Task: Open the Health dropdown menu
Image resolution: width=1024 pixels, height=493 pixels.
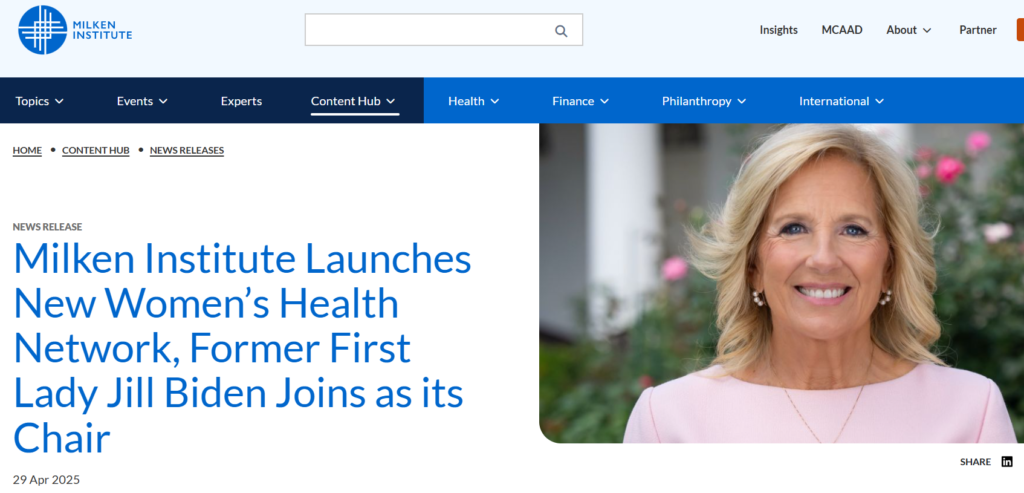Action: click(x=473, y=101)
